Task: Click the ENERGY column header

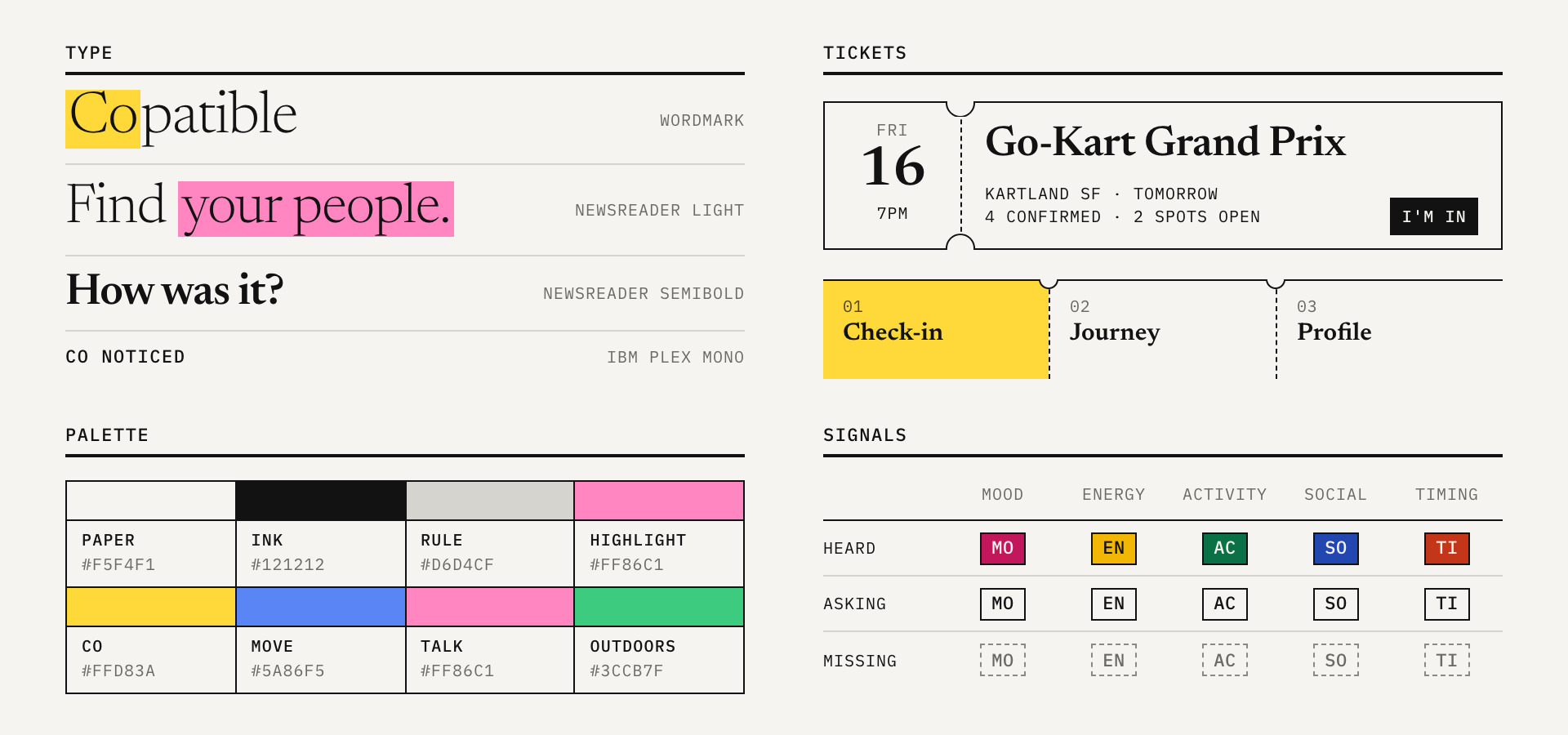Action: pos(1114,495)
